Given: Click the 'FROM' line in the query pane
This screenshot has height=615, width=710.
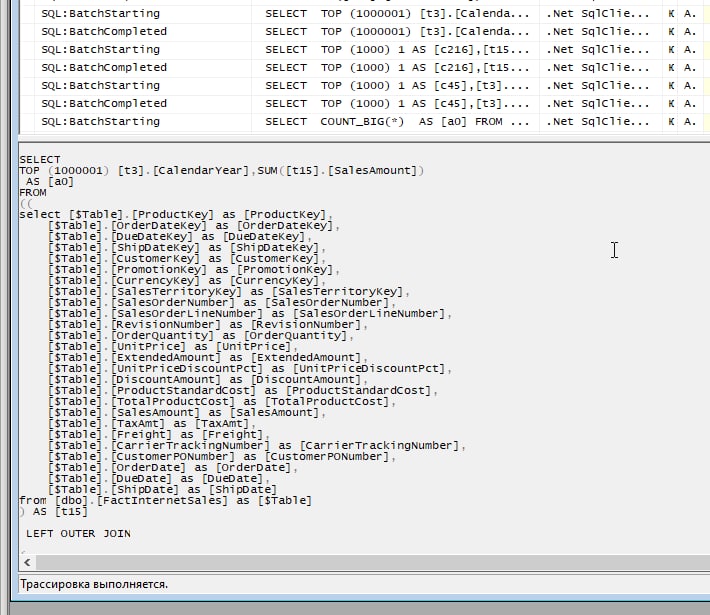Looking at the screenshot, I should coord(33,192).
